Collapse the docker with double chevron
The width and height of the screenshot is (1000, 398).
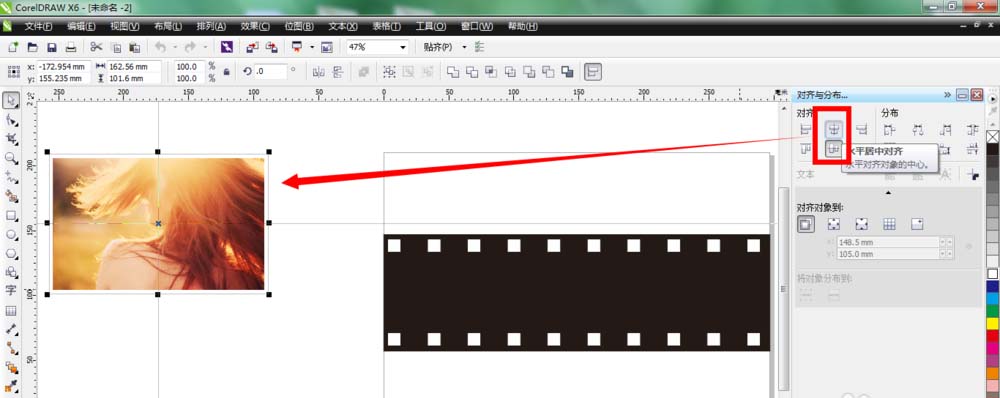pyautogui.click(x=948, y=96)
